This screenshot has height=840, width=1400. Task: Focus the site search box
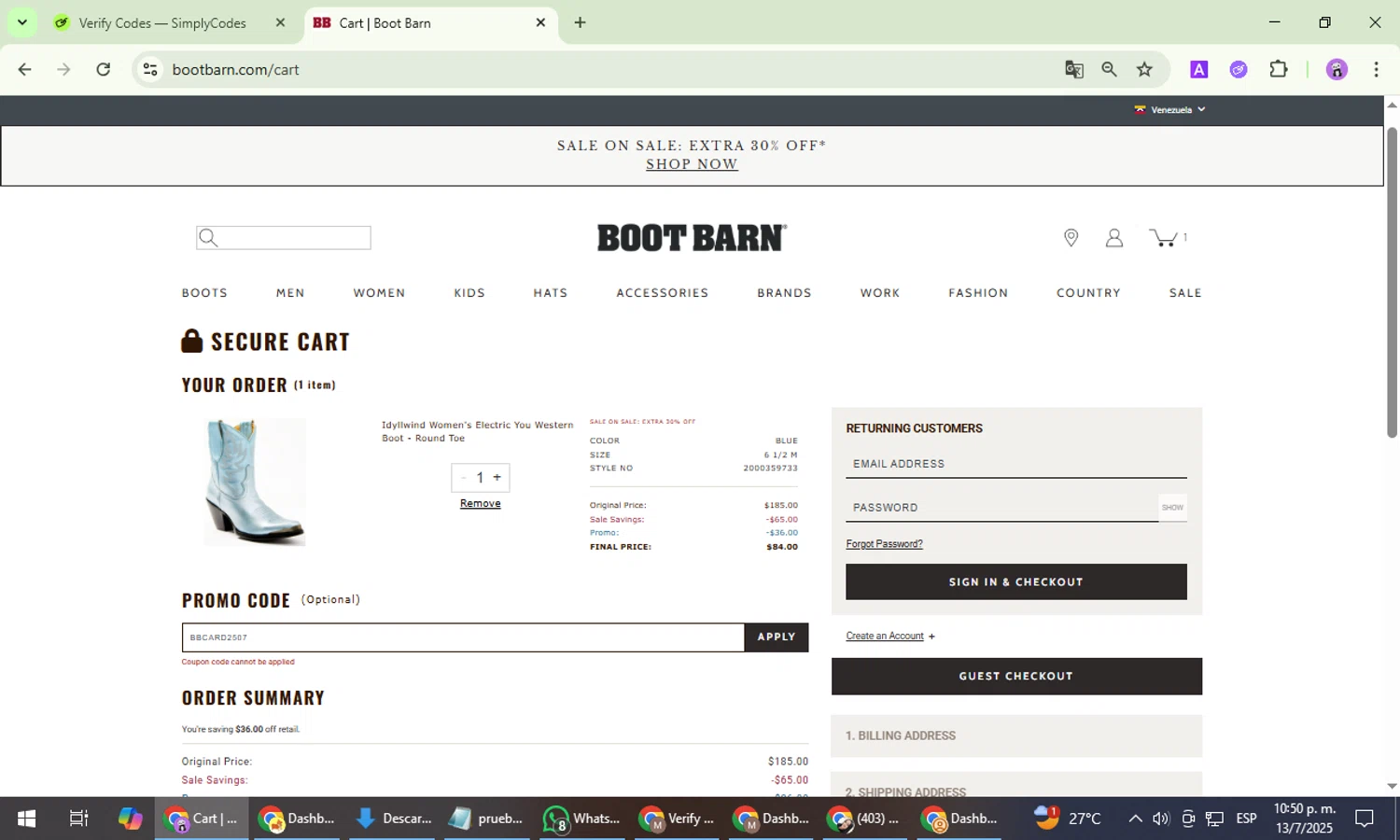[x=284, y=238]
